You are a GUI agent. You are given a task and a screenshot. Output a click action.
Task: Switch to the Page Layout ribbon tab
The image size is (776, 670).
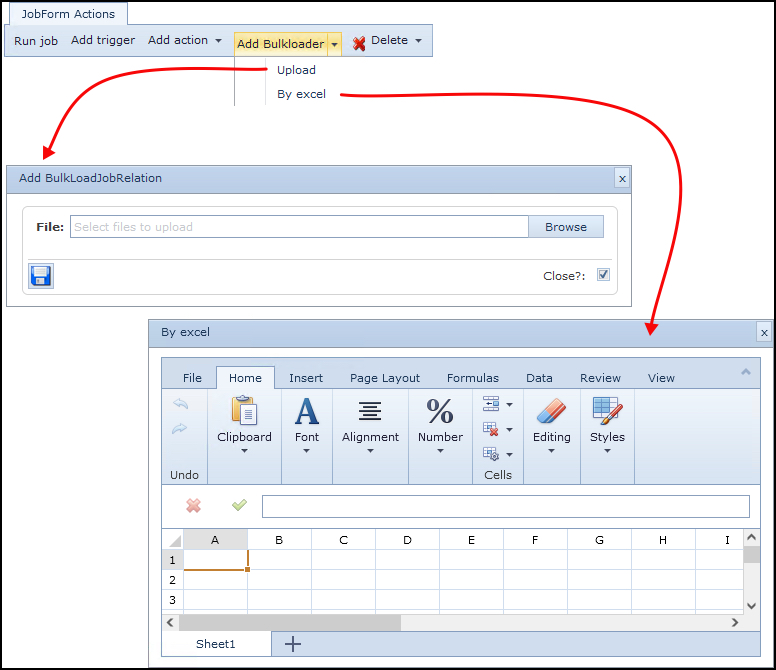tap(385, 378)
